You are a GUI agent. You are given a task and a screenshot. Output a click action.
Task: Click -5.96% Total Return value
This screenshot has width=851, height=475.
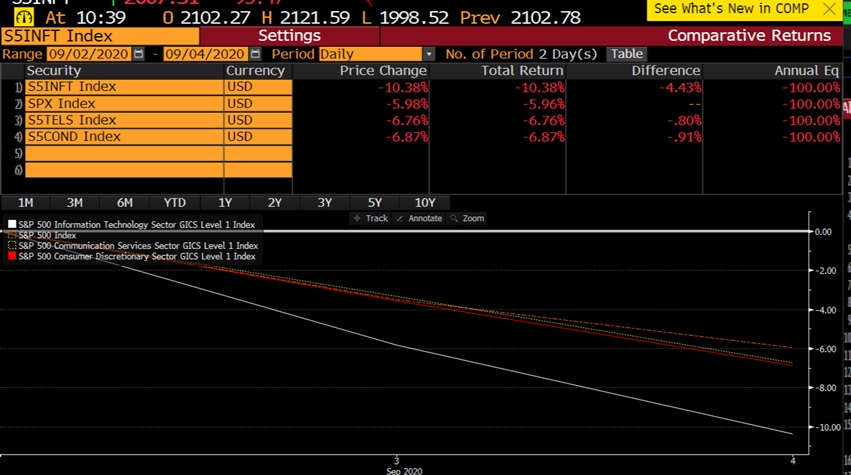pos(543,104)
